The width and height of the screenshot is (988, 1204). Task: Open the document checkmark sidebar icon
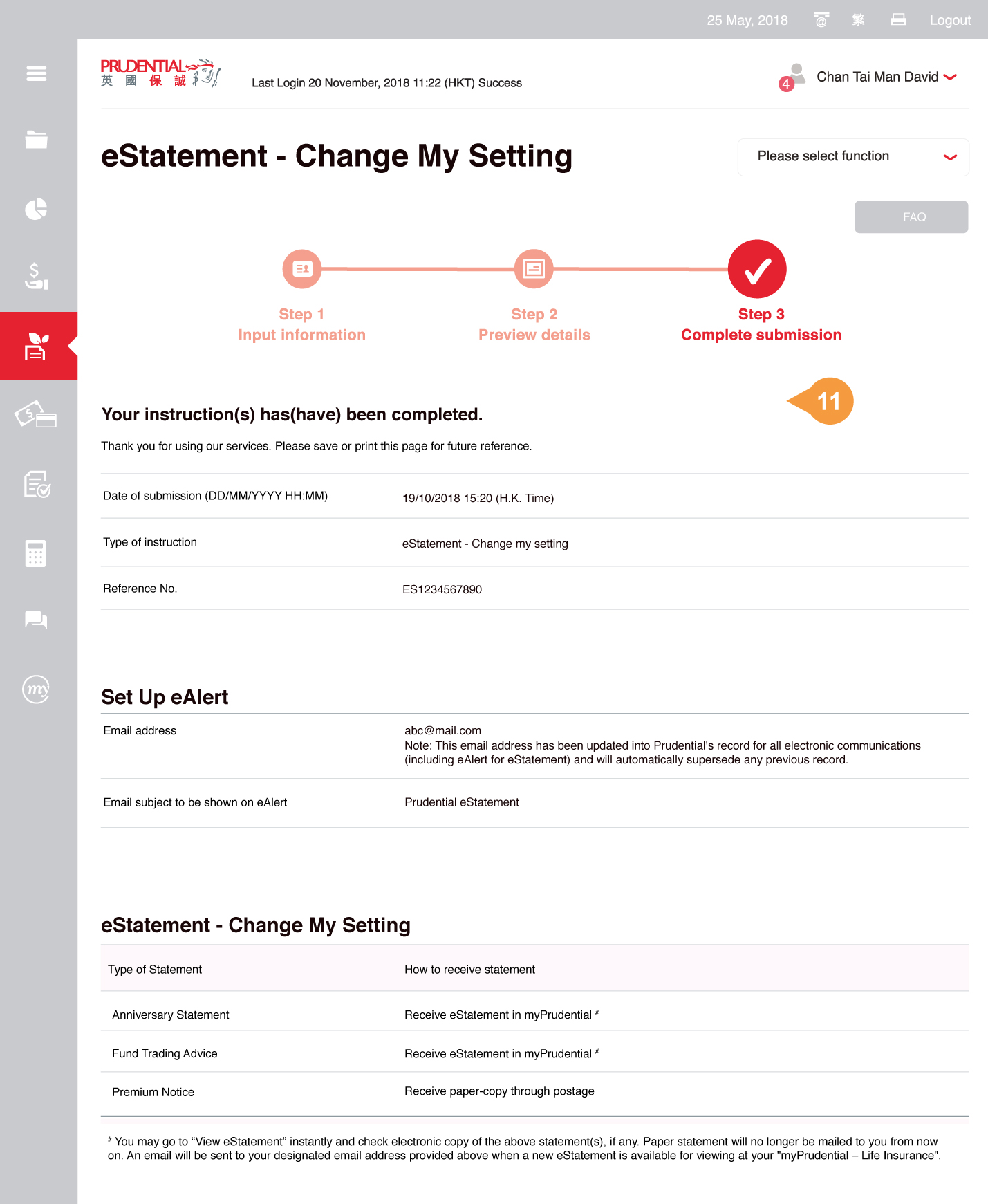(37, 484)
